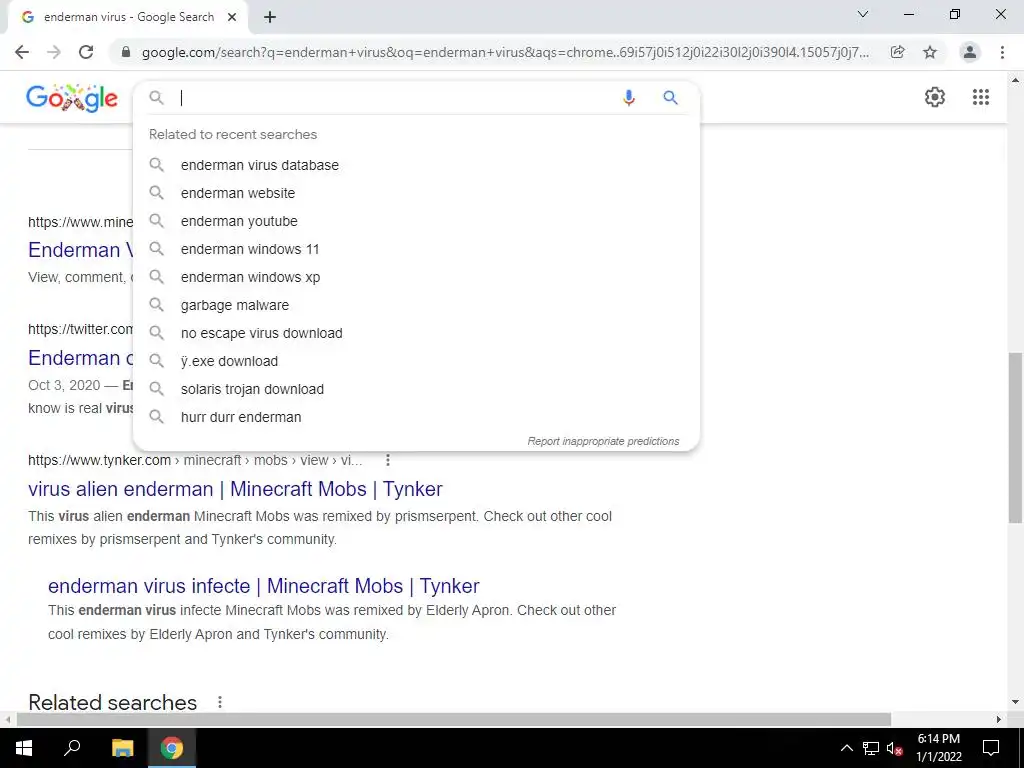The width and height of the screenshot is (1024, 768).
Task: Close the enderman virus tab
Action: (232, 17)
